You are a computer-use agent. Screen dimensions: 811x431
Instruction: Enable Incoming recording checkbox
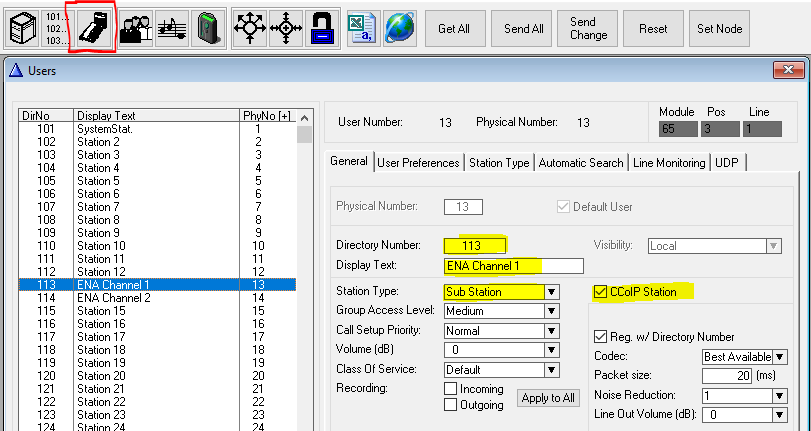point(450,389)
